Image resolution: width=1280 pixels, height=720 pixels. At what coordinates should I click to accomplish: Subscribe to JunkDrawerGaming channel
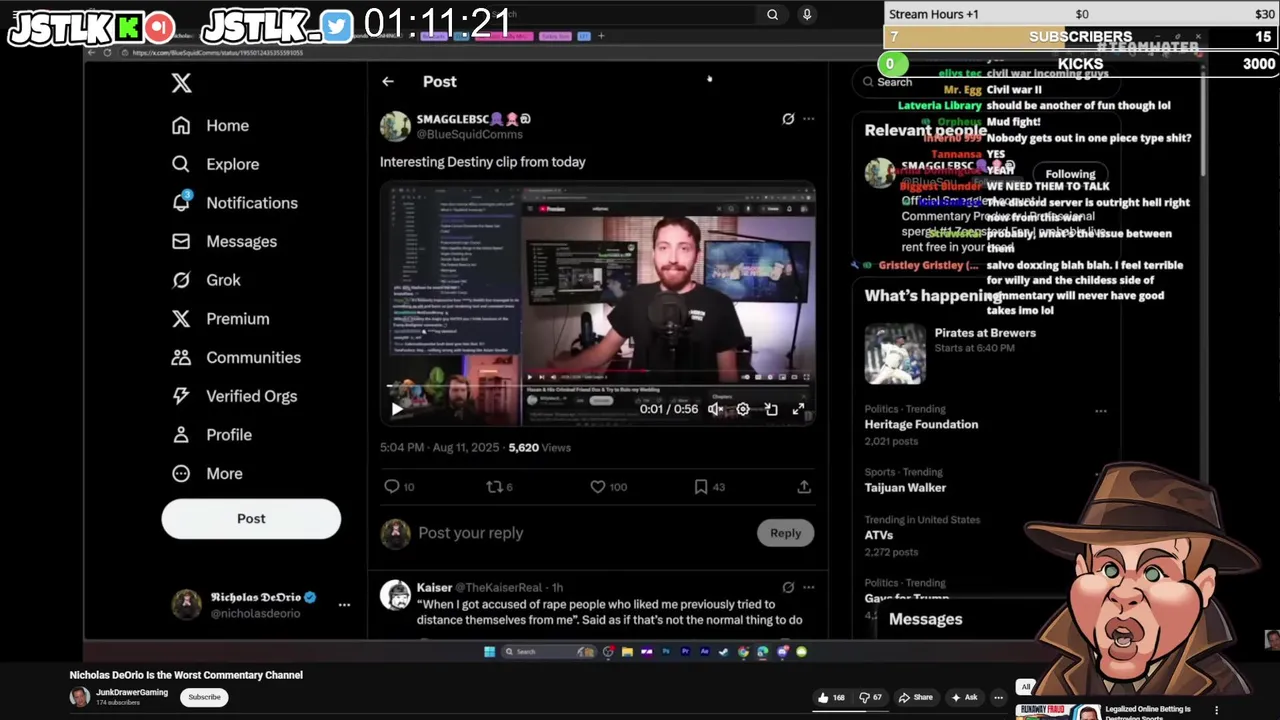(204, 697)
